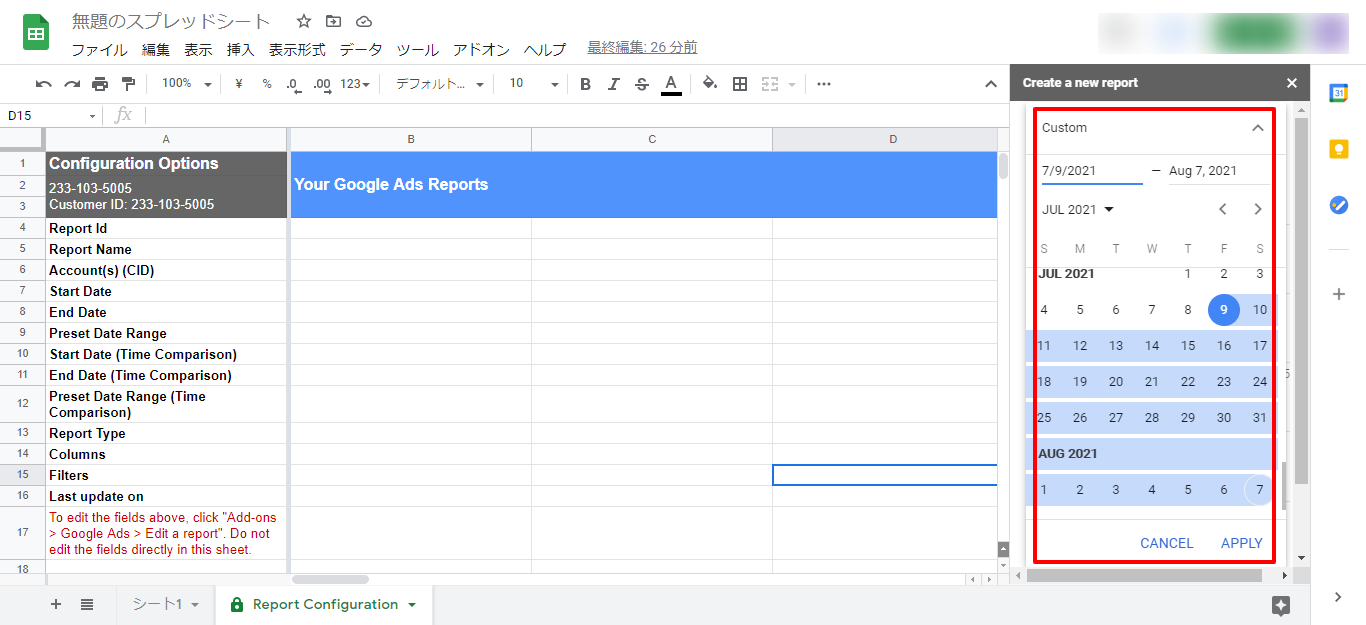
Task: Close the Create a new report panel
Action: [x=1292, y=83]
